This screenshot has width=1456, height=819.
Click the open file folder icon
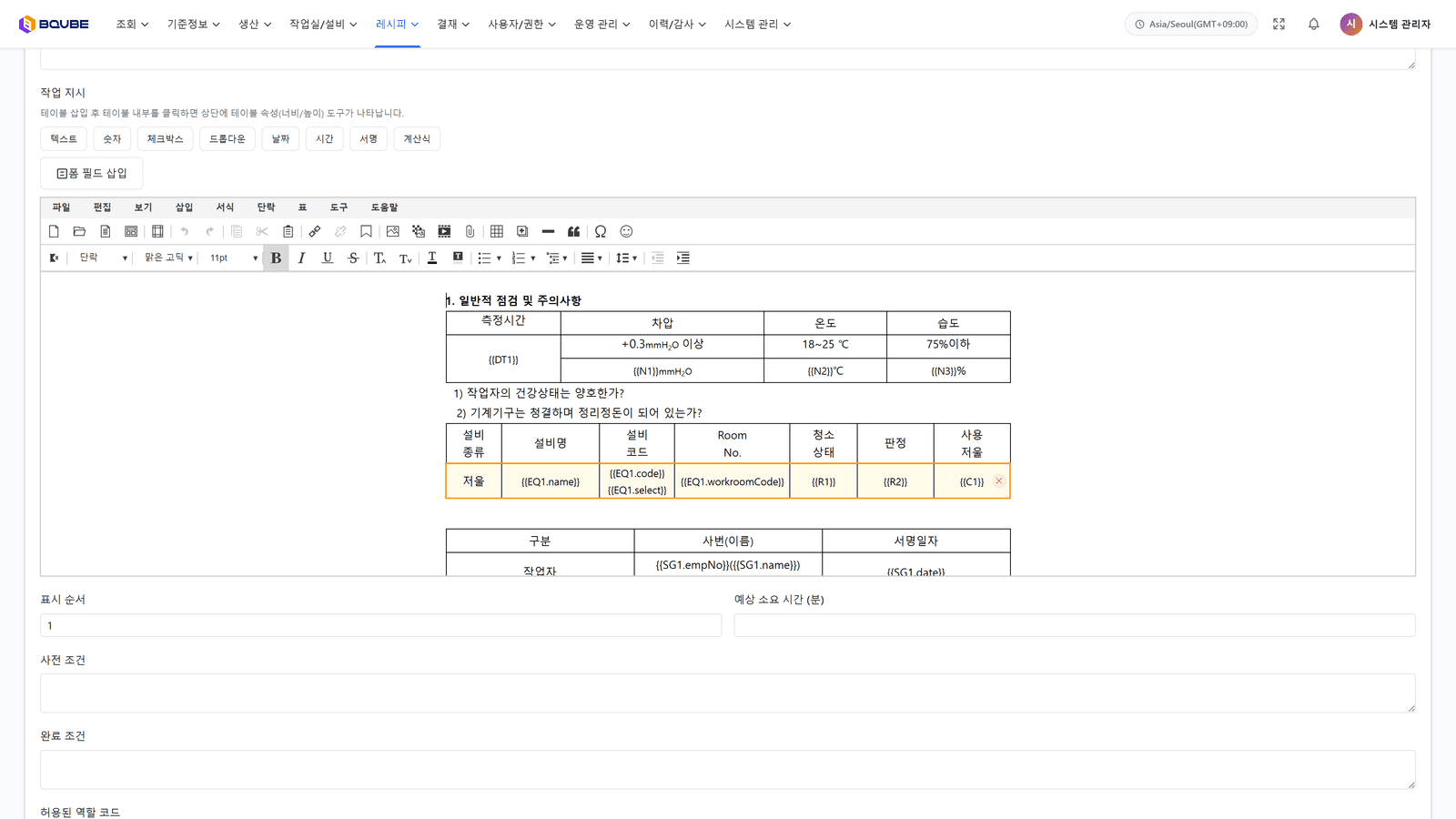click(79, 232)
